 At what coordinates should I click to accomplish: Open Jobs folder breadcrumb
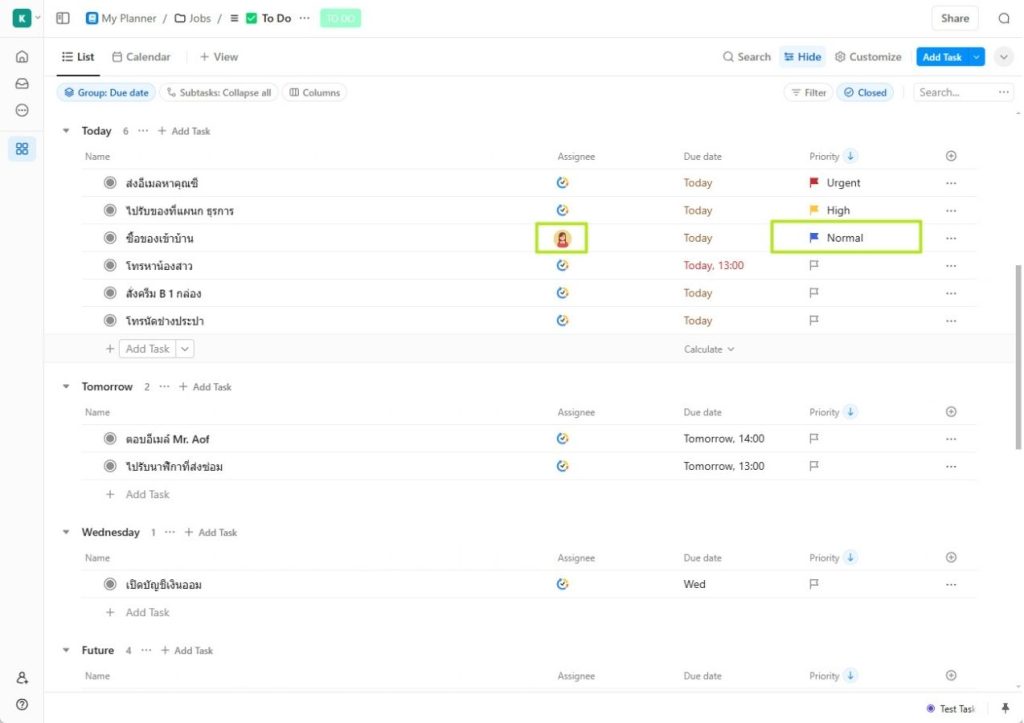point(193,18)
